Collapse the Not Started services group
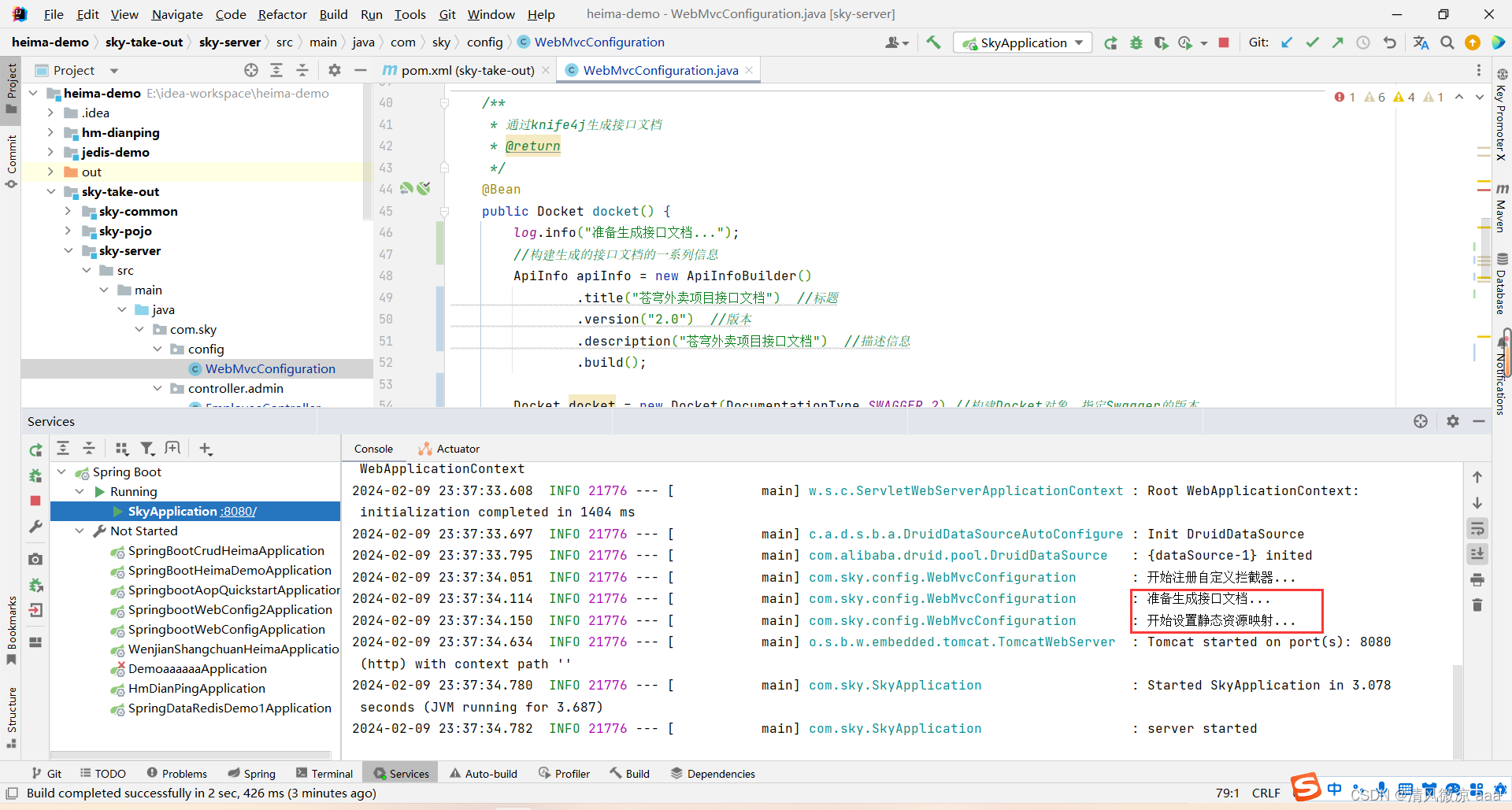Image resolution: width=1512 pixels, height=810 pixels. [x=80, y=531]
